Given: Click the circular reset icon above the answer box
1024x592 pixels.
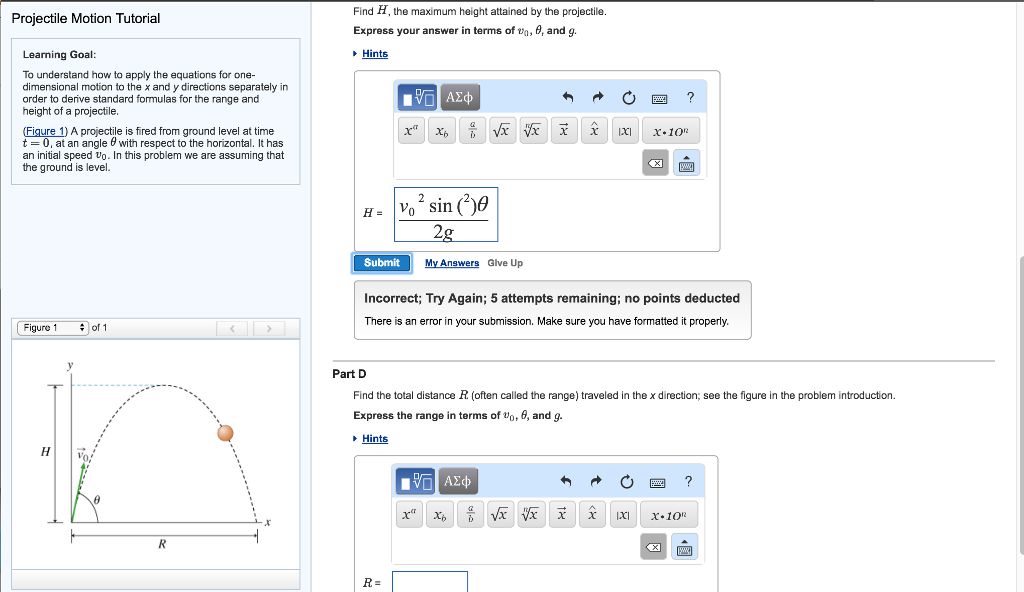Looking at the screenshot, I should tap(628, 97).
